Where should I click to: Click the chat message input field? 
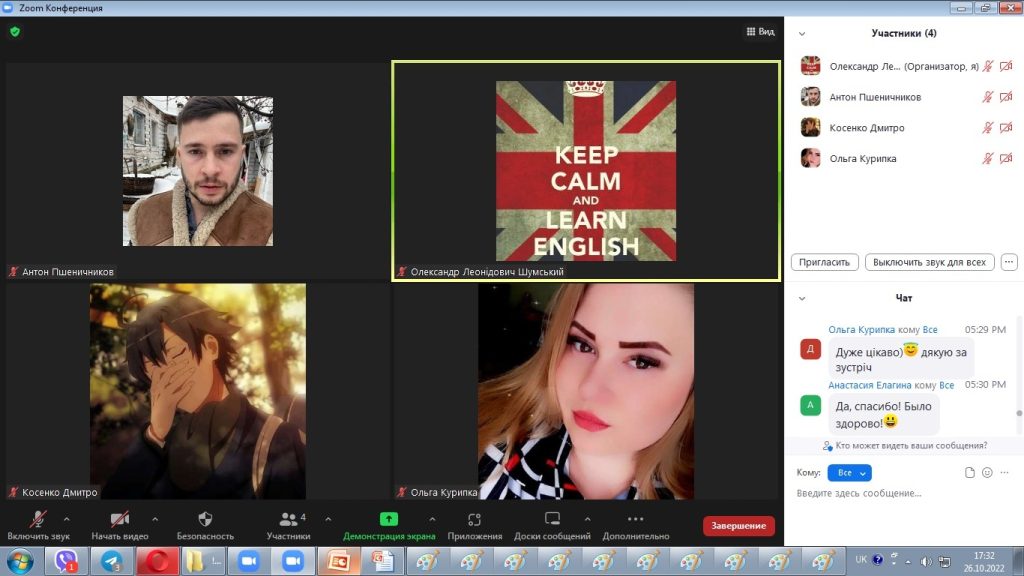(x=903, y=493)
